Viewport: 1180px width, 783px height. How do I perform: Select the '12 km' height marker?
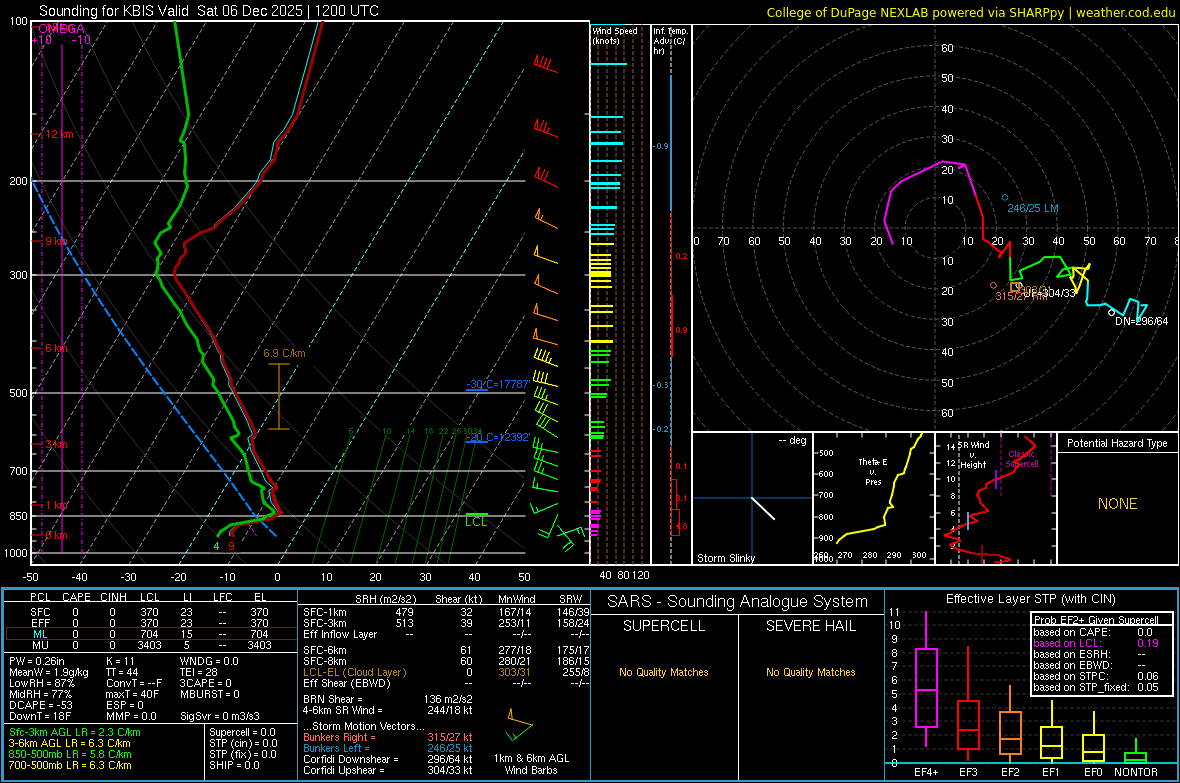click(59, 134)
